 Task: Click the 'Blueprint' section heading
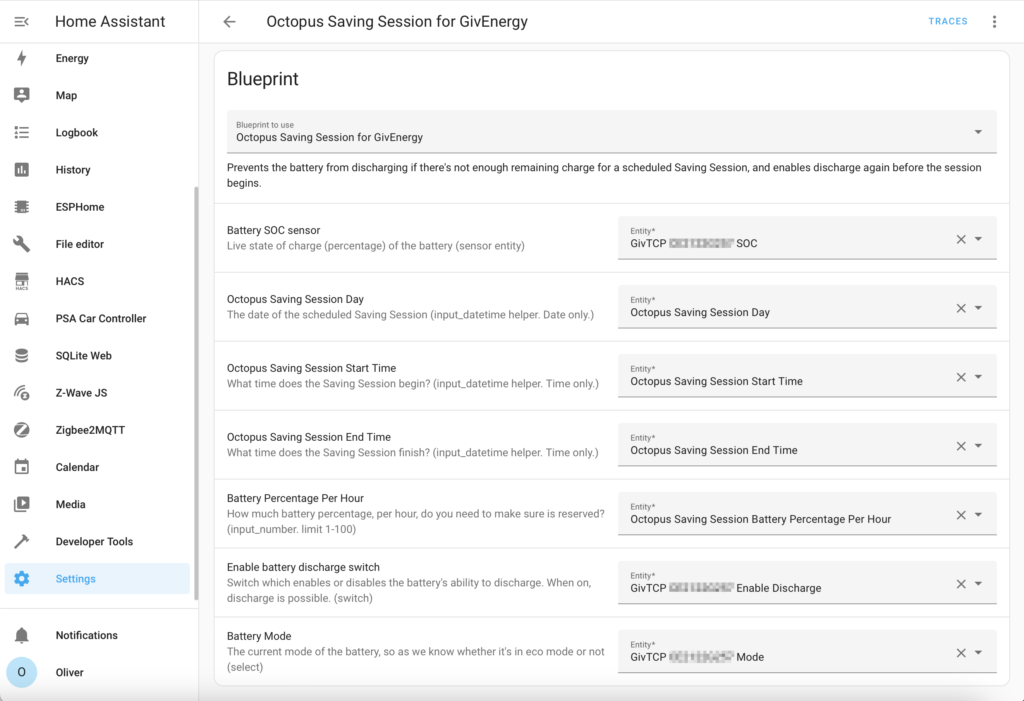click(x=263, y=79)
